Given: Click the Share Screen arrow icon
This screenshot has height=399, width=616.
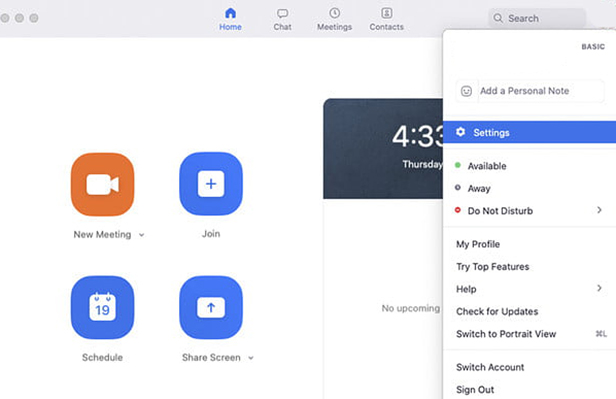Looking at the screenshot, I should coord(211,307).
